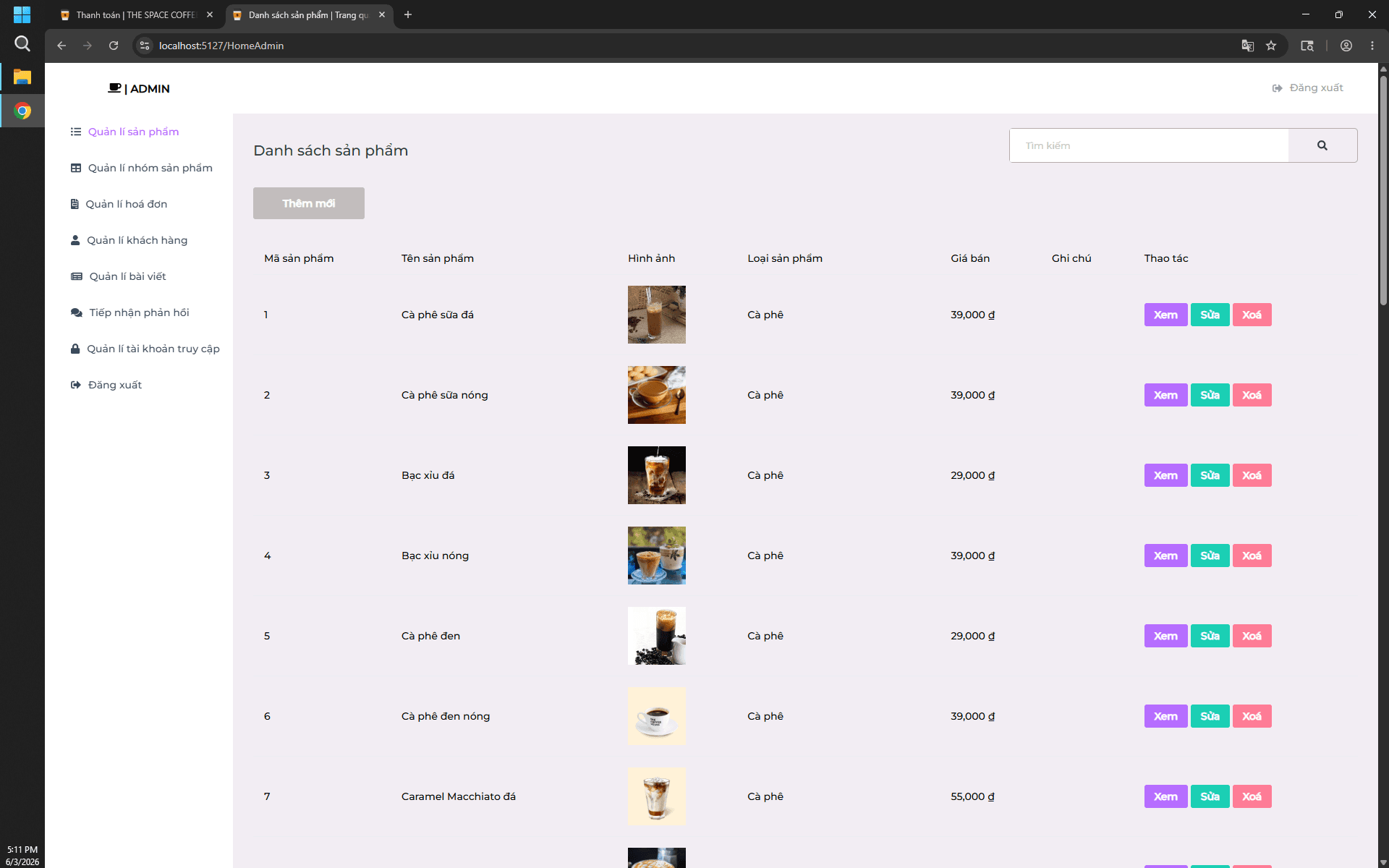
Task: Click the taskbar search magnifier
Action: [22, 44]
